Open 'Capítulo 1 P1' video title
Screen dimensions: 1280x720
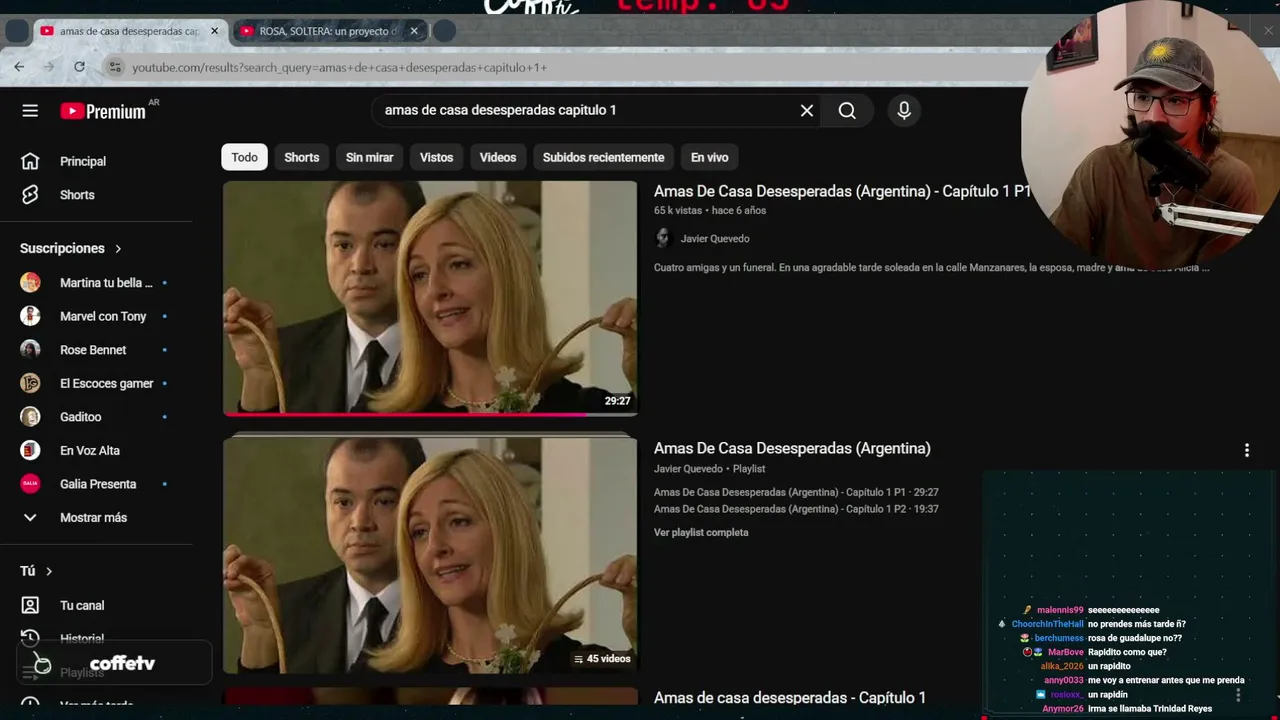point(842,191)
